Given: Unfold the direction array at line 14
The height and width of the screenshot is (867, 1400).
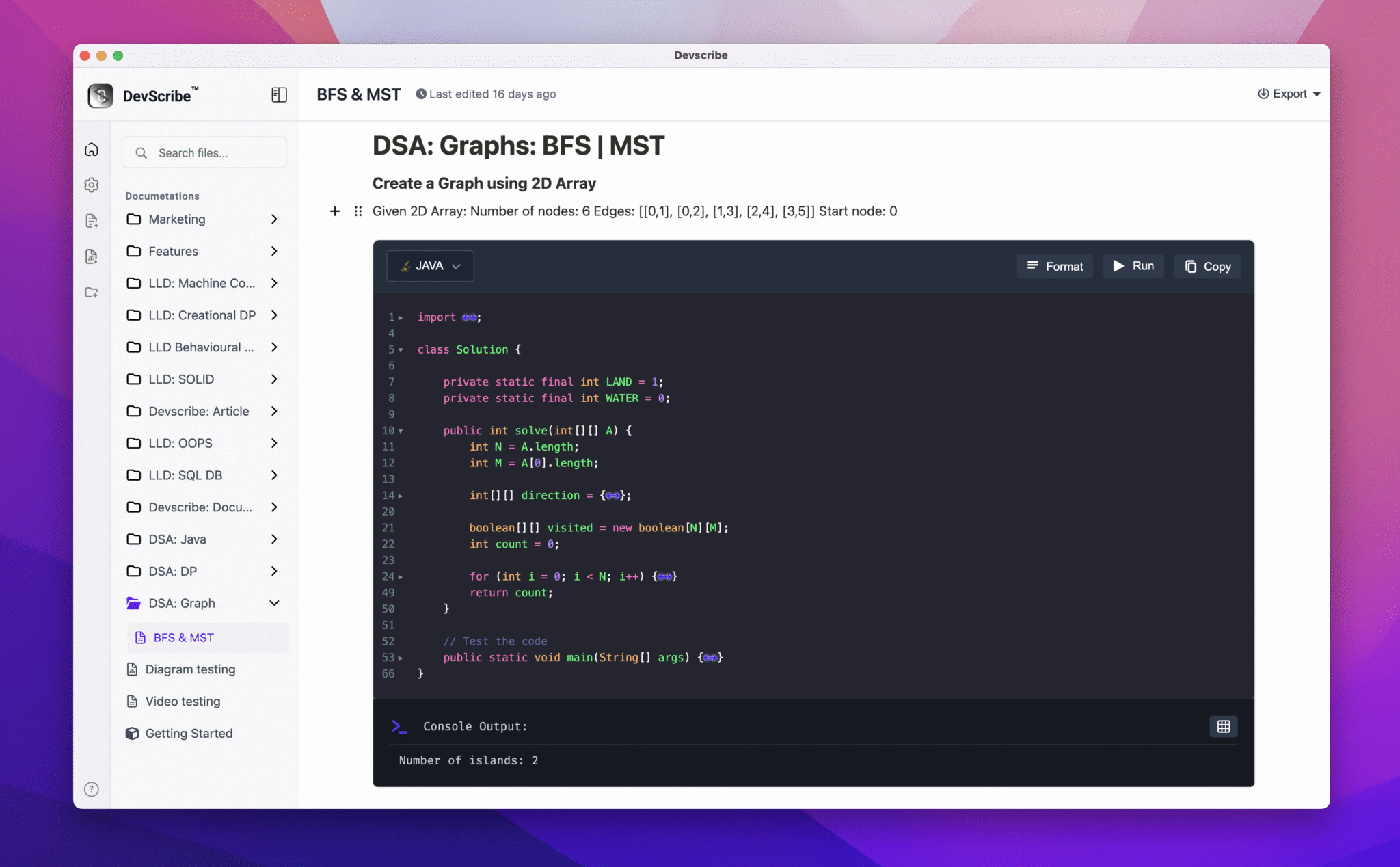Looking at the screenshot, I should pos(401,496).
